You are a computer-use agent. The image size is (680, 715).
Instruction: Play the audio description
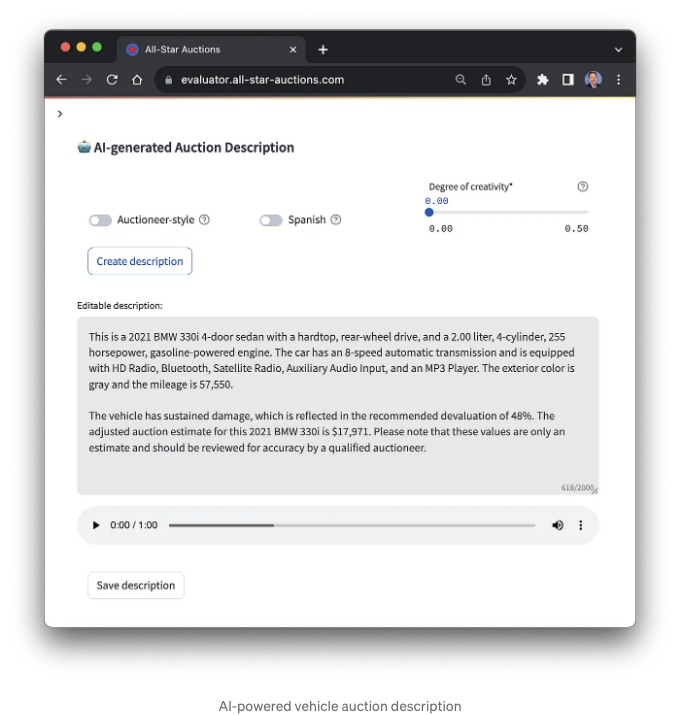pyautogui.click(x=96, y=525)
